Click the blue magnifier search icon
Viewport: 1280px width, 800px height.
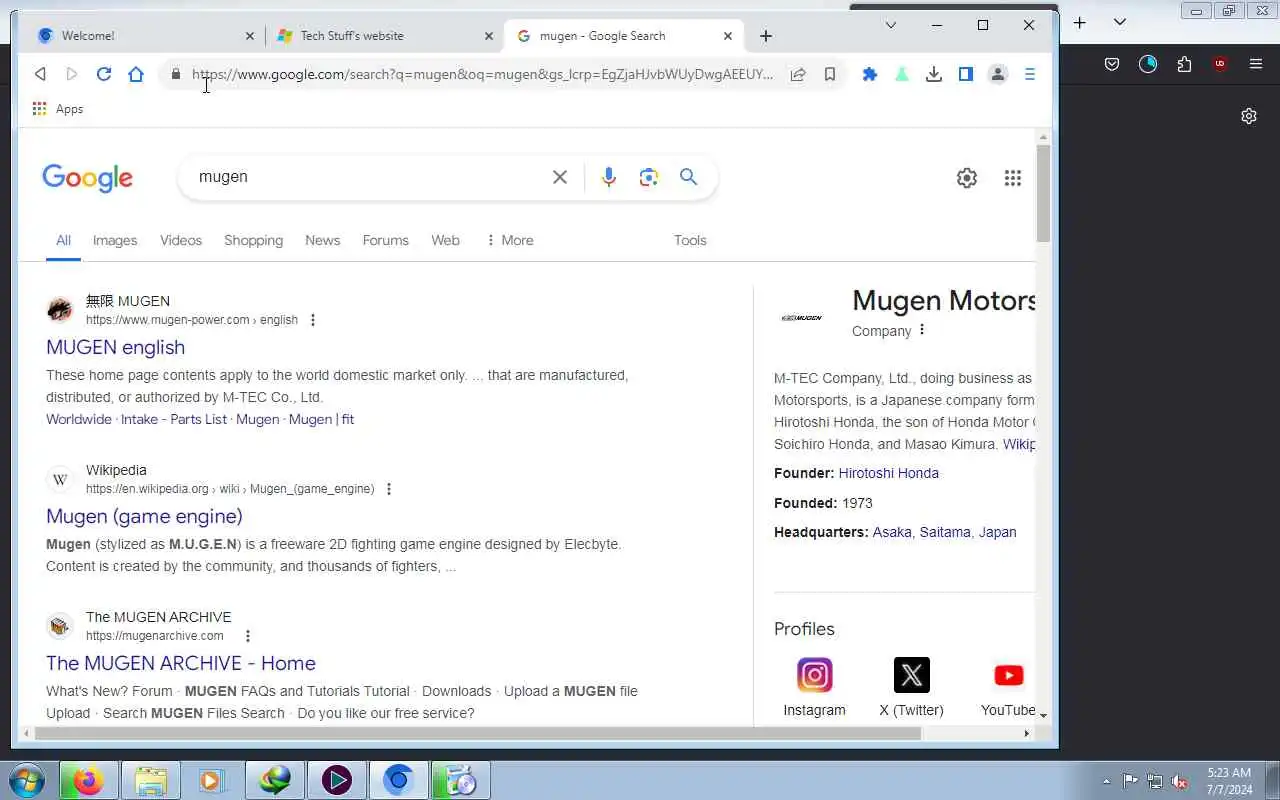tap(689, 177)
